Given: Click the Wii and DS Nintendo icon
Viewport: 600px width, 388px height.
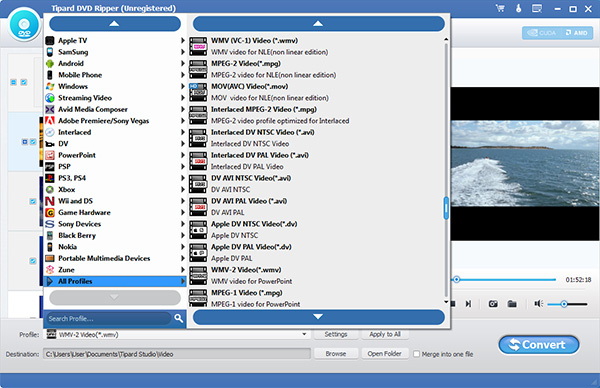Looking at the screenshot, I should point(50,201).
